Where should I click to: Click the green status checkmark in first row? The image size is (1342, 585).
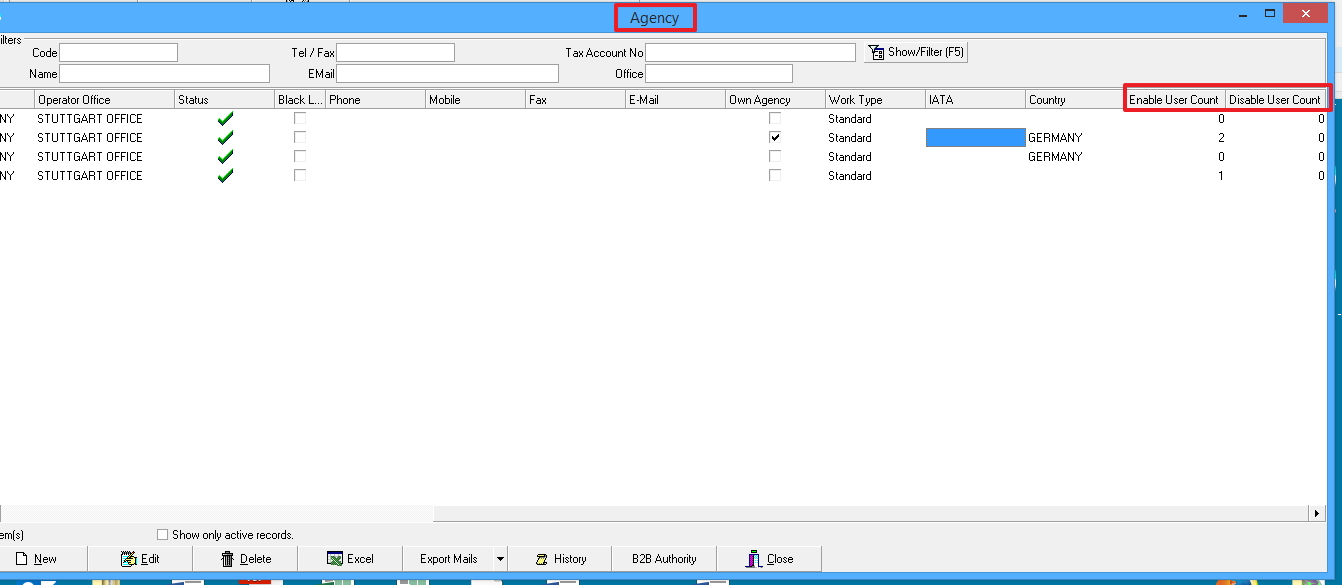coord(225,119)
